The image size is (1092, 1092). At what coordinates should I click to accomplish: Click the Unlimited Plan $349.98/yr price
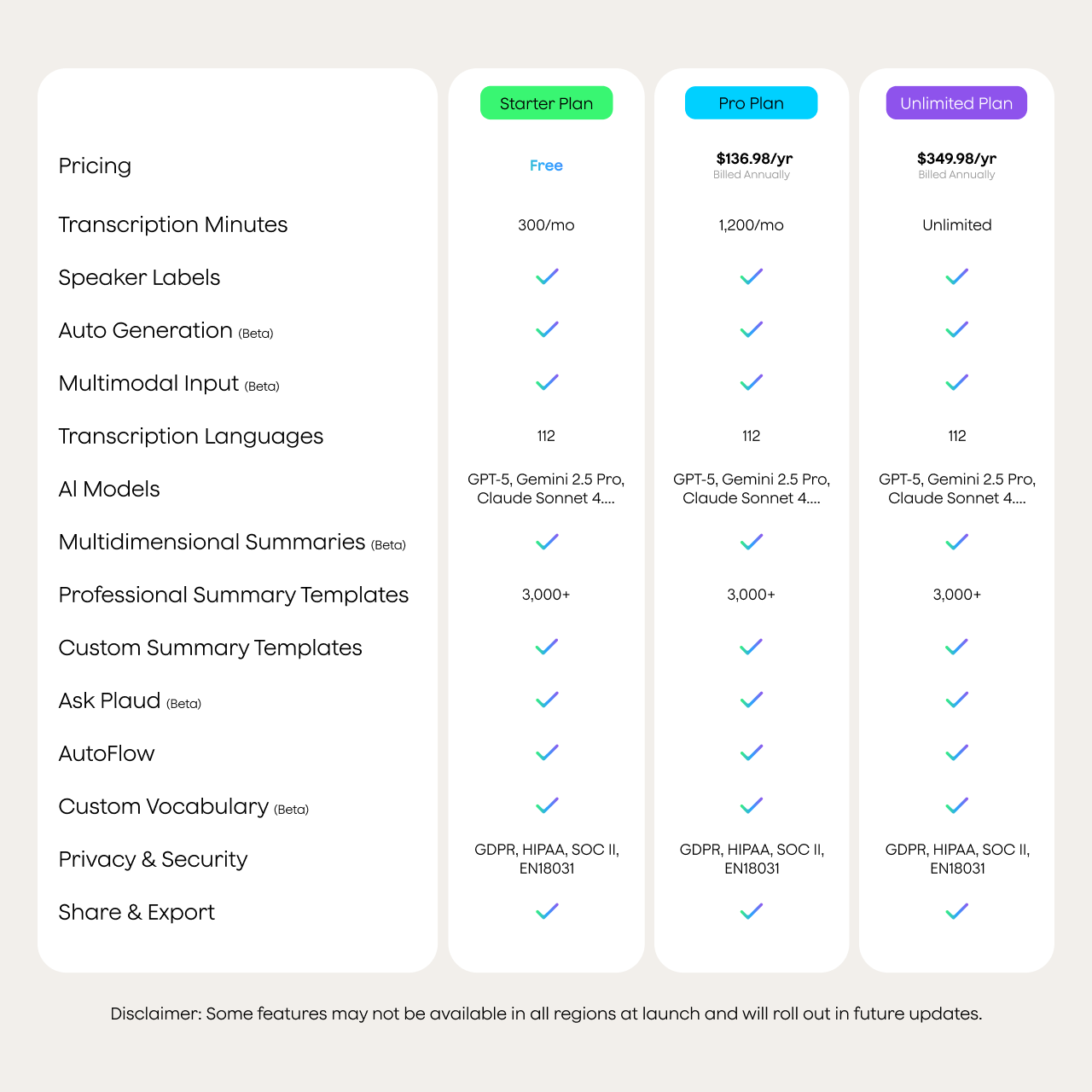tap(956, 159)
